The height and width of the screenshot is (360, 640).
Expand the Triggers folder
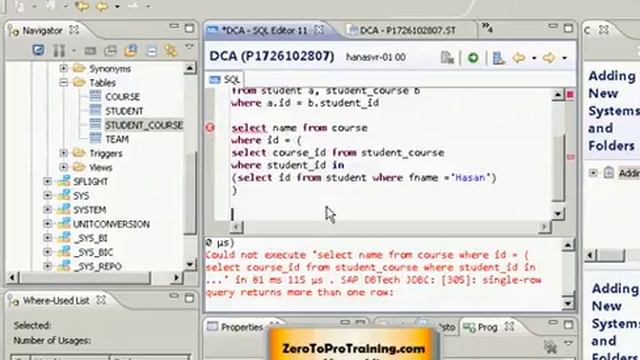(x=63, y=153)
